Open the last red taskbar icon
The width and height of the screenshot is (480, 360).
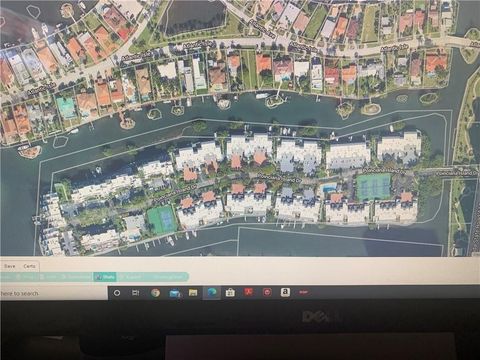(303, 292)
